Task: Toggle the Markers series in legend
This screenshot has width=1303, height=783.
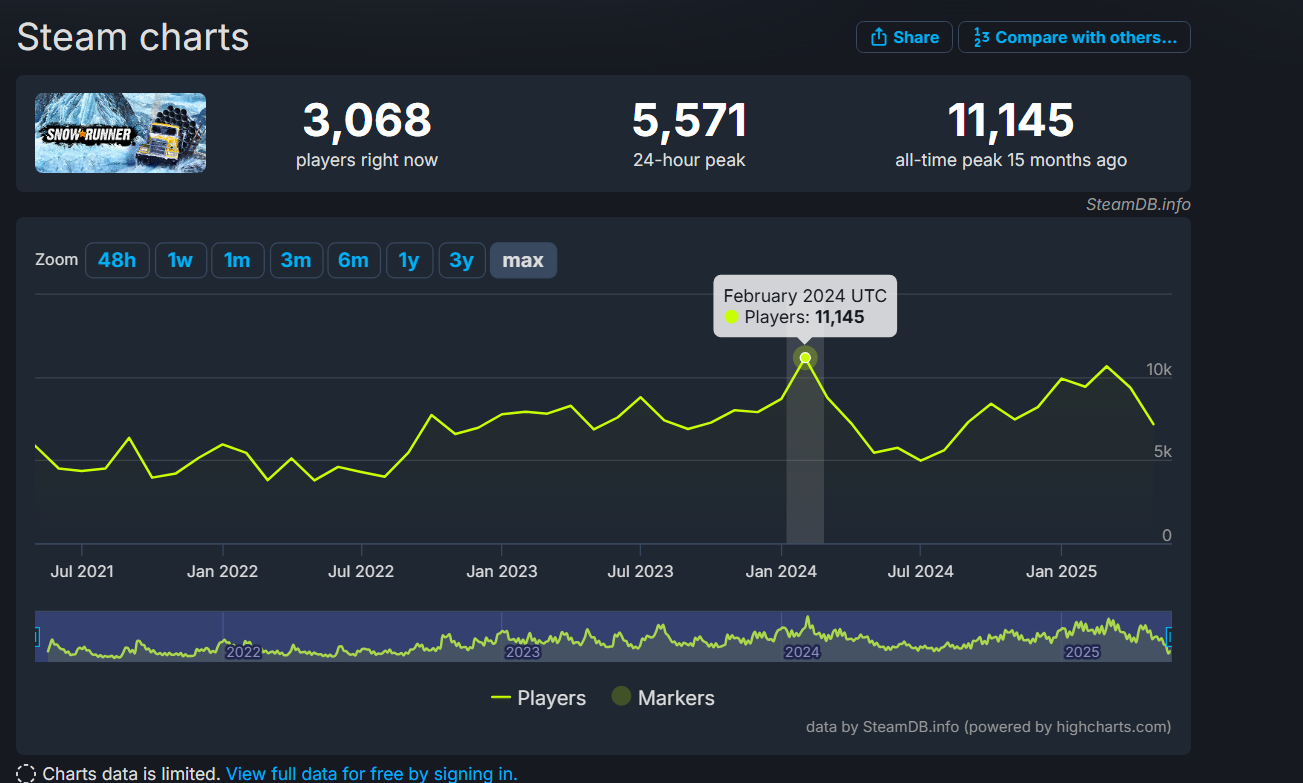Action: pyautogui.click(x=663, y=698)
